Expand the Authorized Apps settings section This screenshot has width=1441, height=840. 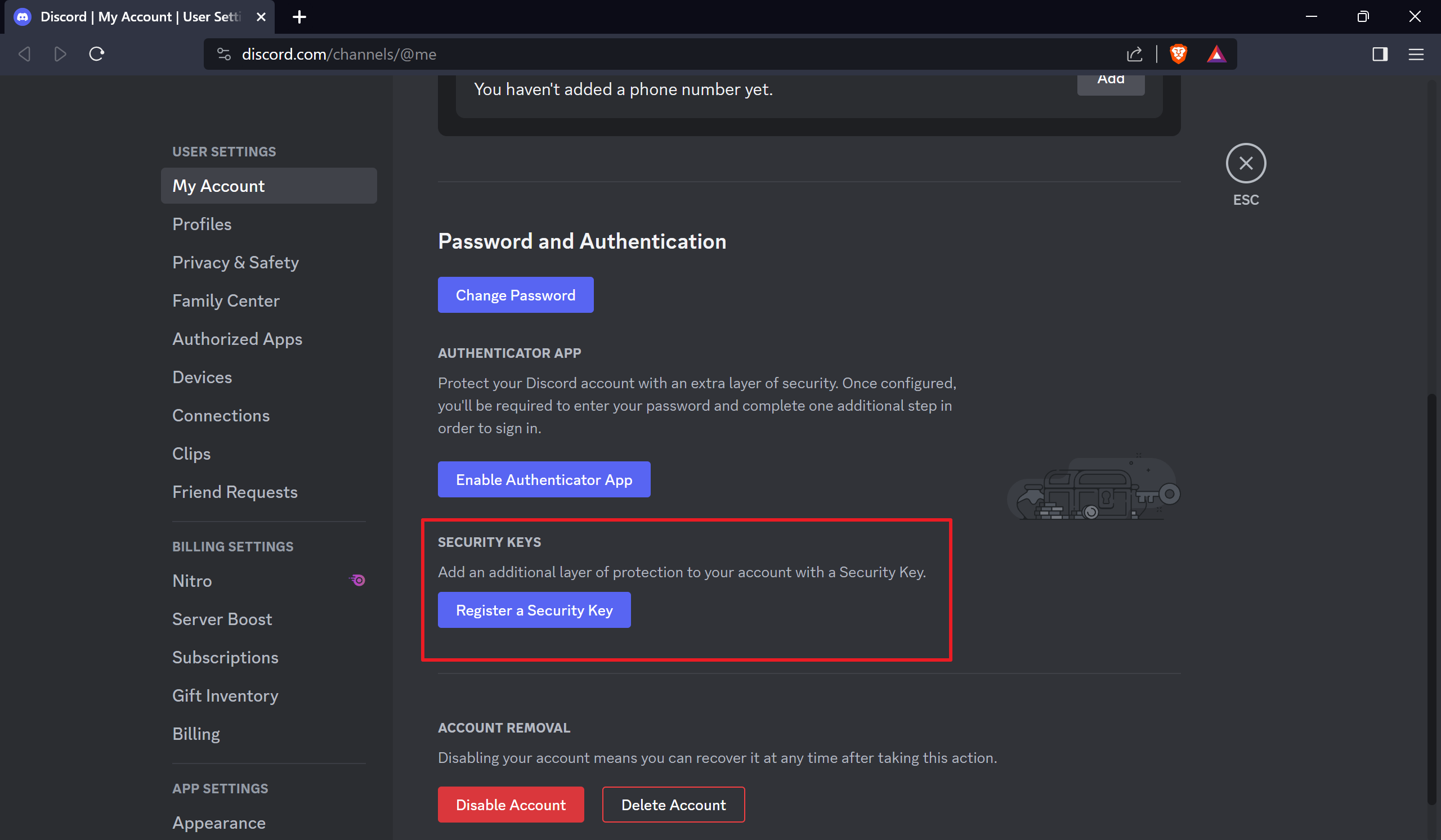237,338
